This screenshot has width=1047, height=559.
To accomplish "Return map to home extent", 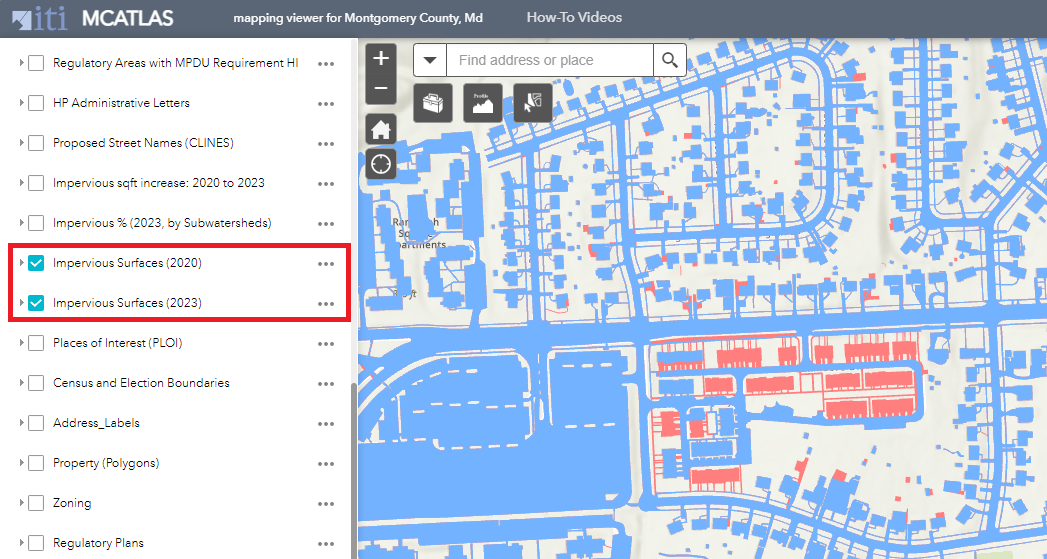I will coord(381,129).
